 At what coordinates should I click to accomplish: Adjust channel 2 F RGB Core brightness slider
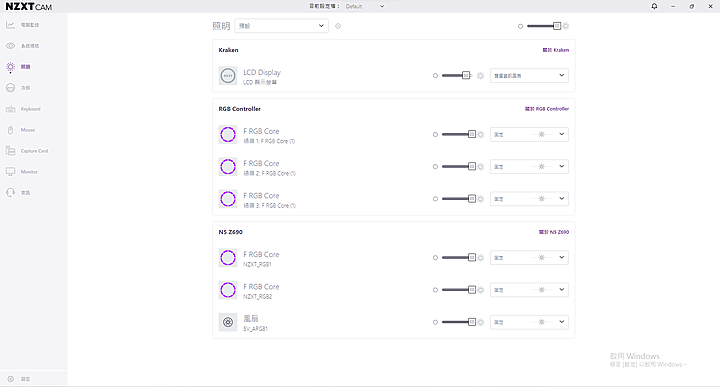click(458, 167)
